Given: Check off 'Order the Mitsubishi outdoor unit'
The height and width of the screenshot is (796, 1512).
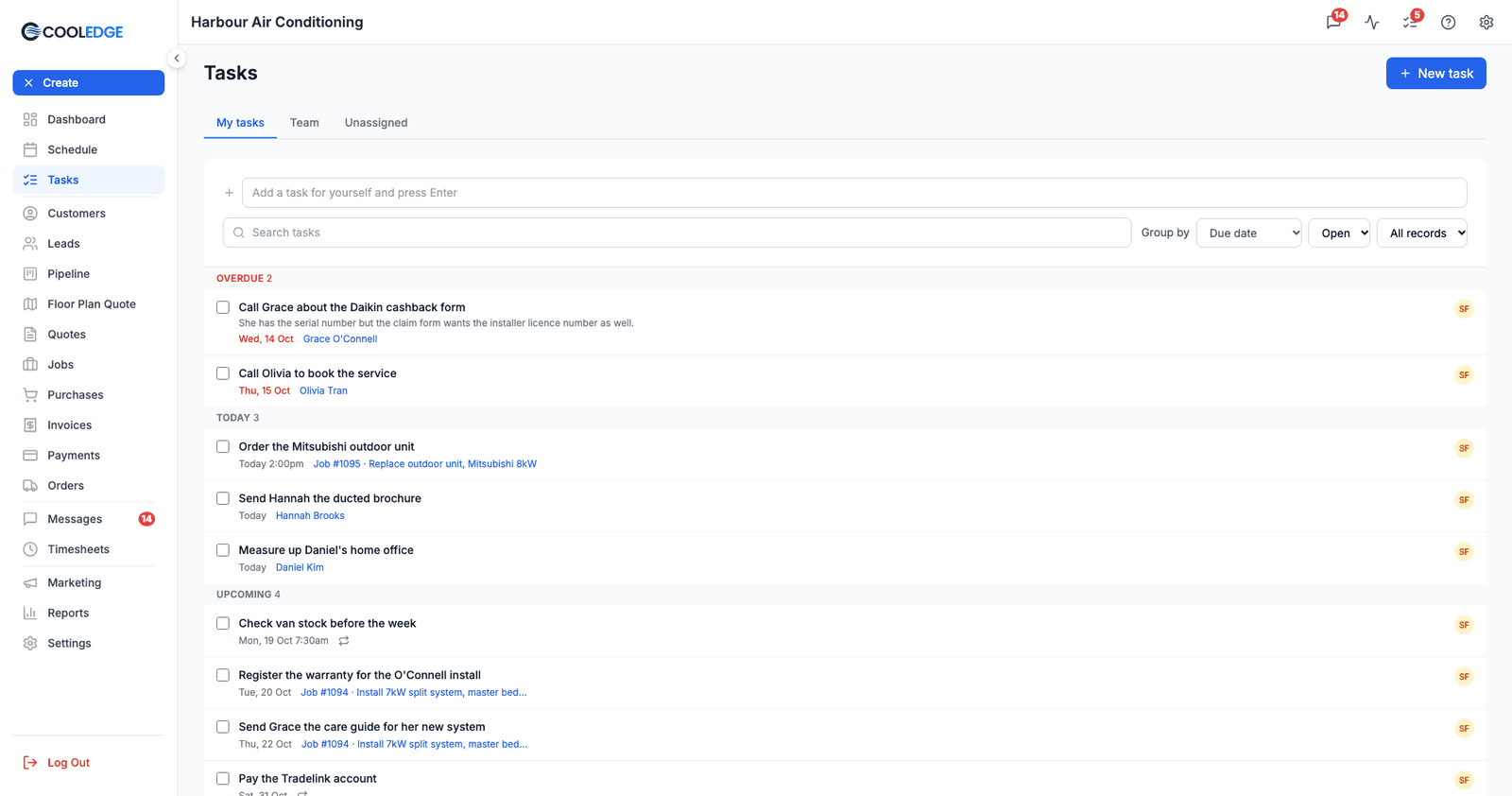Looking at the screenshot, I should pos(223,446).
